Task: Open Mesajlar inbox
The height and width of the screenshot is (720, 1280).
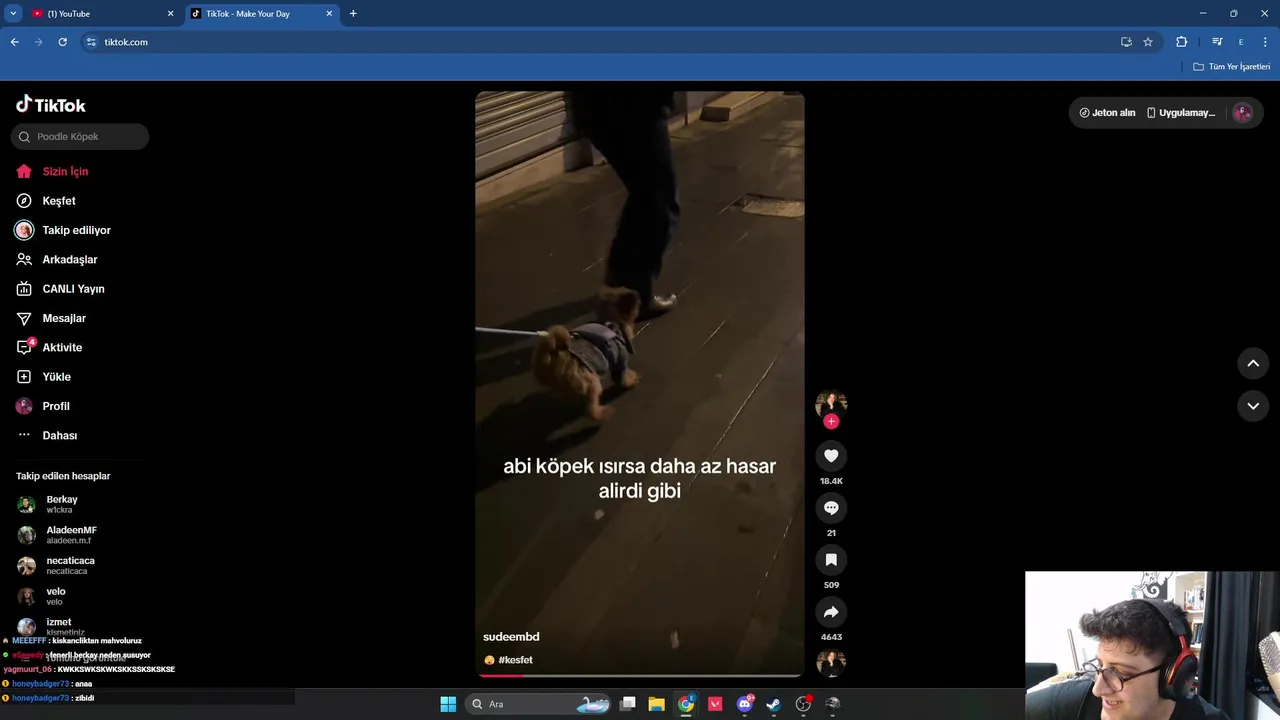Action: coord(51,318)
